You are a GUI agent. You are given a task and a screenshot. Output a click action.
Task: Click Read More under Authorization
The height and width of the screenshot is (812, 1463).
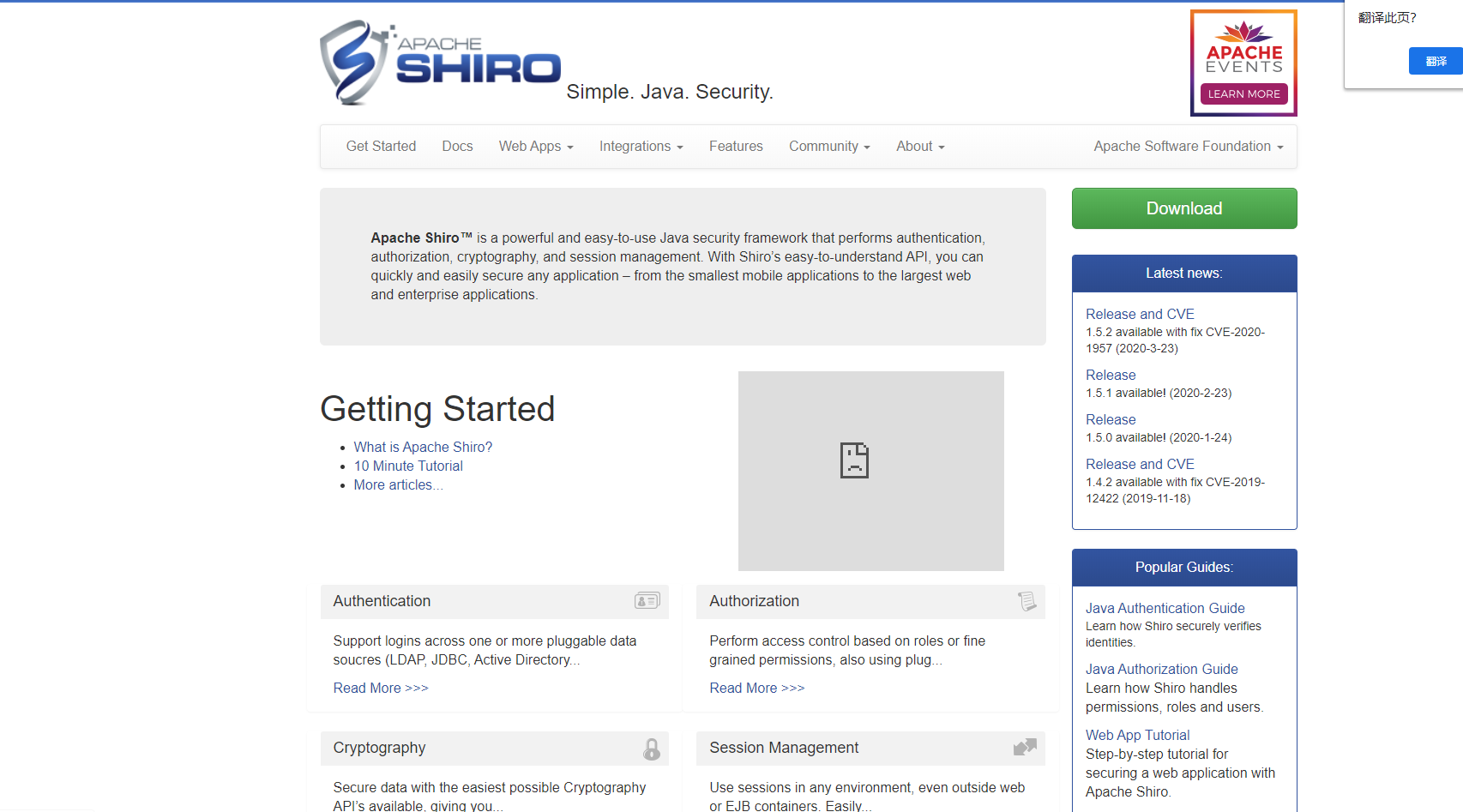pos(757,688)
